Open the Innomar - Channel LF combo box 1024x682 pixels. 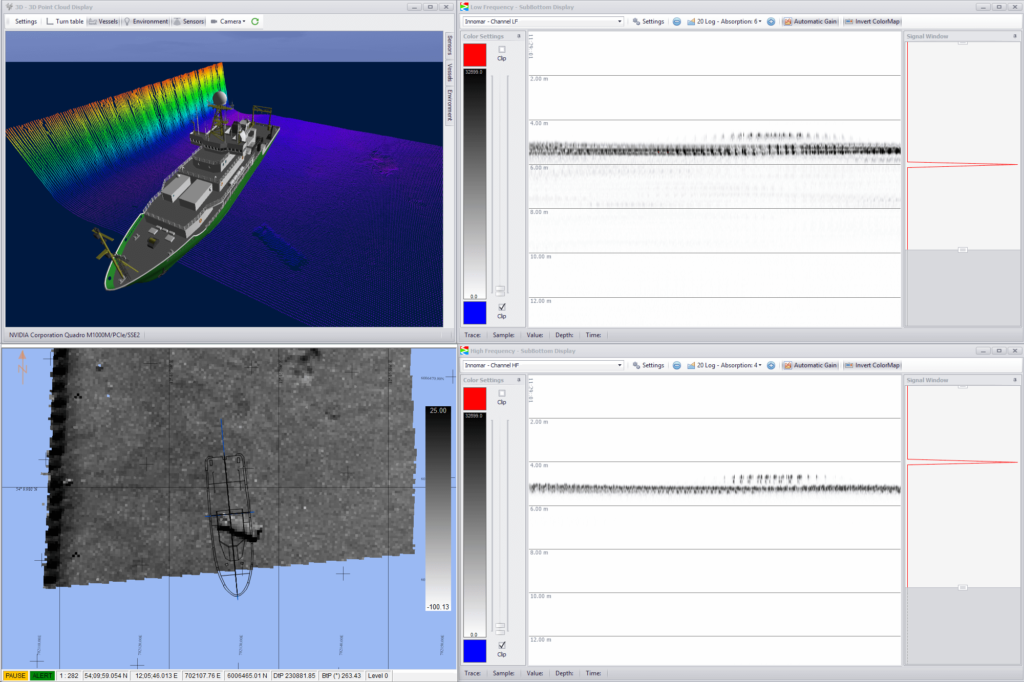pyautogui.click(x=543, y=22)
